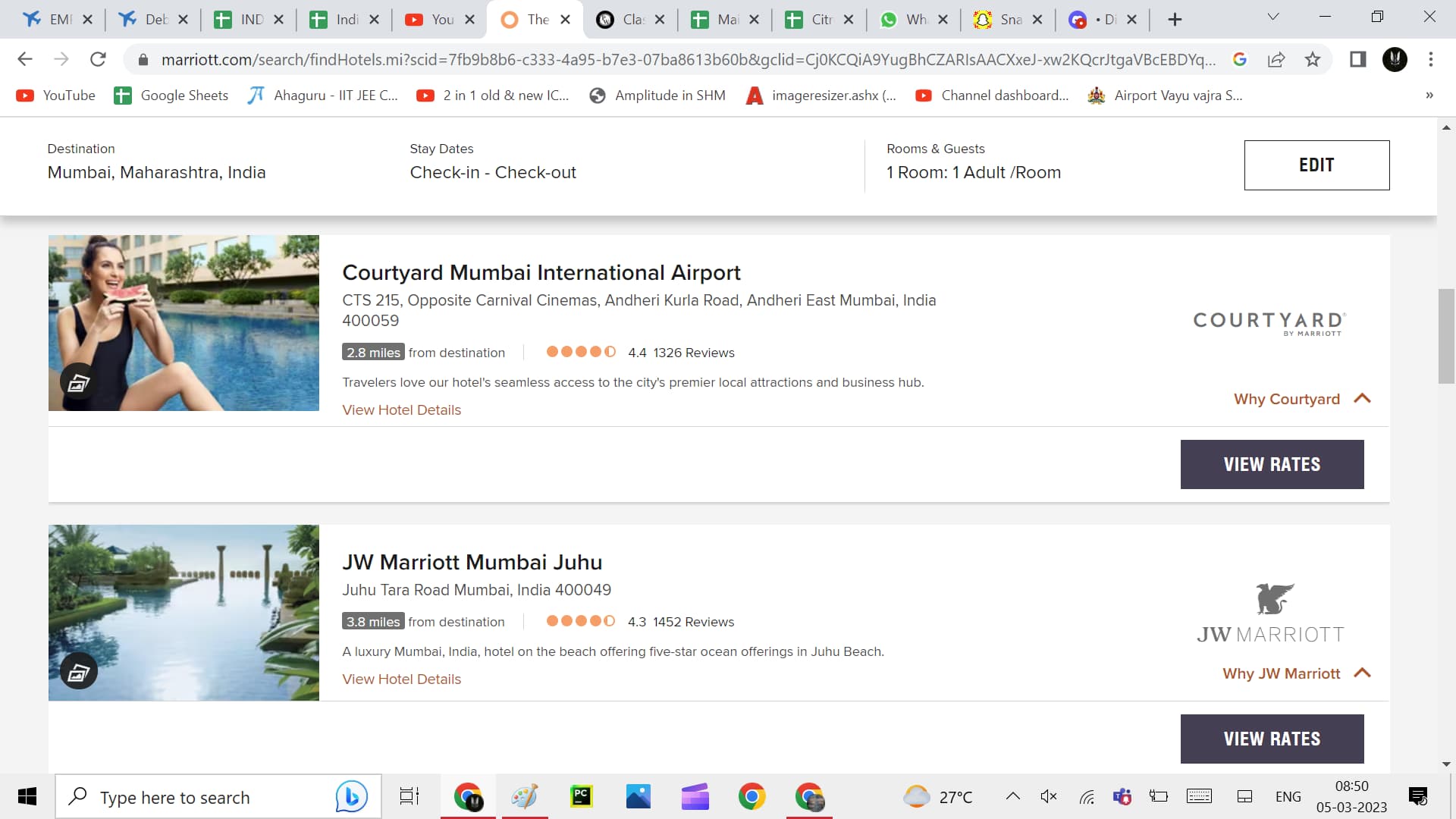Screen dimensions: 1456x819
Task: Open the browser side panel icon
Action: click(x=1357, y=59)
